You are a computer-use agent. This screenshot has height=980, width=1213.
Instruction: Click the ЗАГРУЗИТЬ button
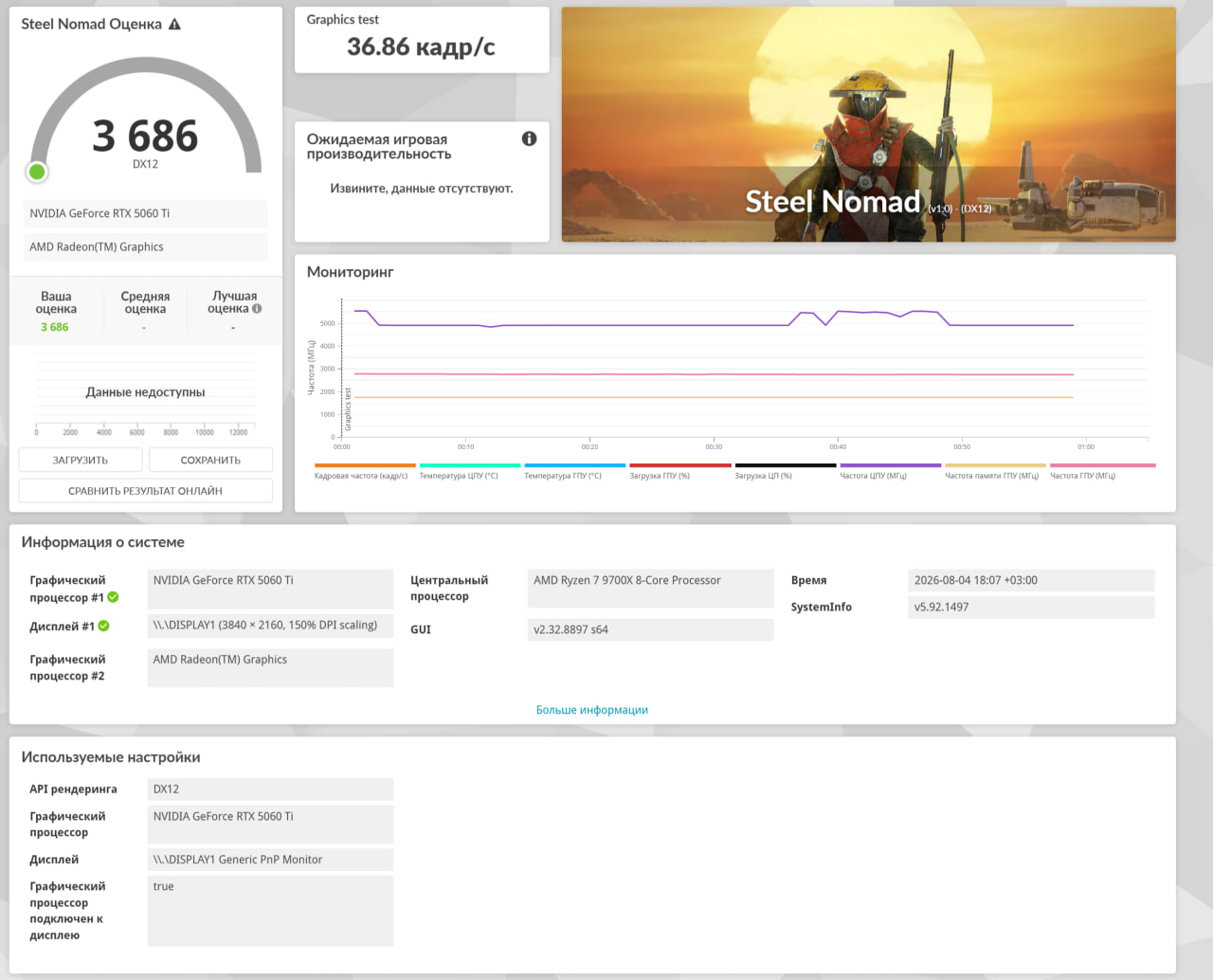[81, 460]
